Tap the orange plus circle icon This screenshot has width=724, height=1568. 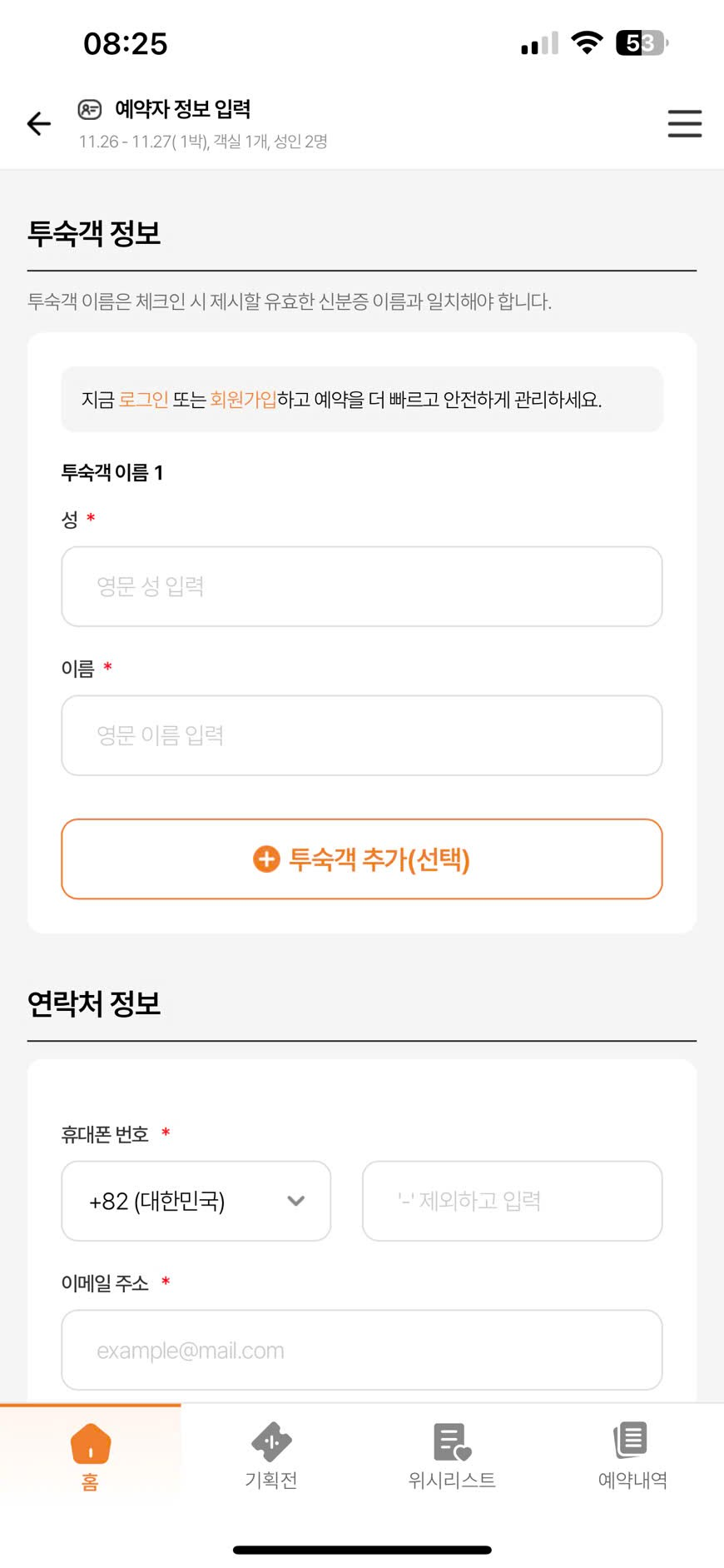click(x=266, y=859)
